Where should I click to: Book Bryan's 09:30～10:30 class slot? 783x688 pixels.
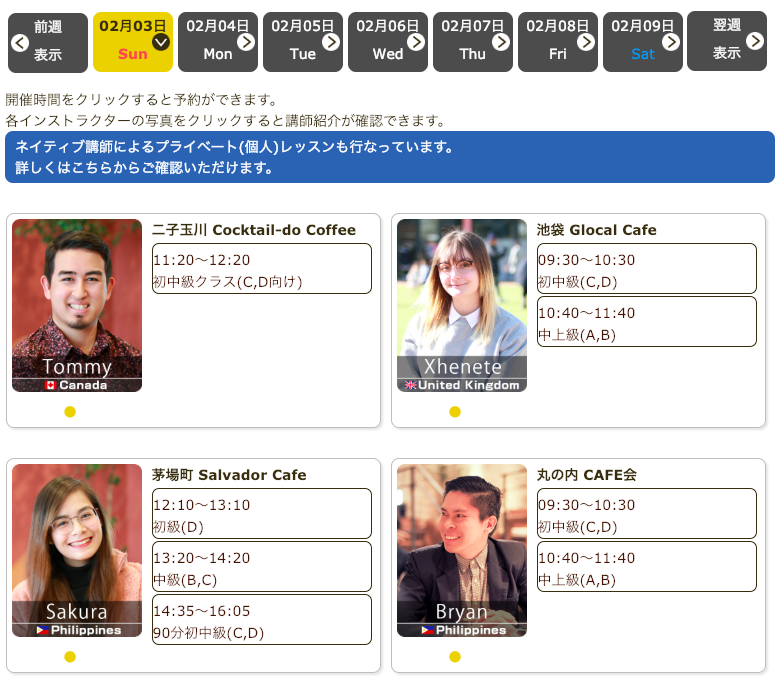[646, 515]
